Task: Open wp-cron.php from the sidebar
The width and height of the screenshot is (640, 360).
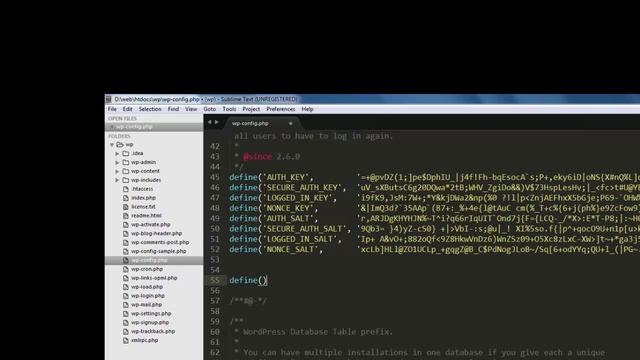Action: pyautogui.click(x=147, y=269)
